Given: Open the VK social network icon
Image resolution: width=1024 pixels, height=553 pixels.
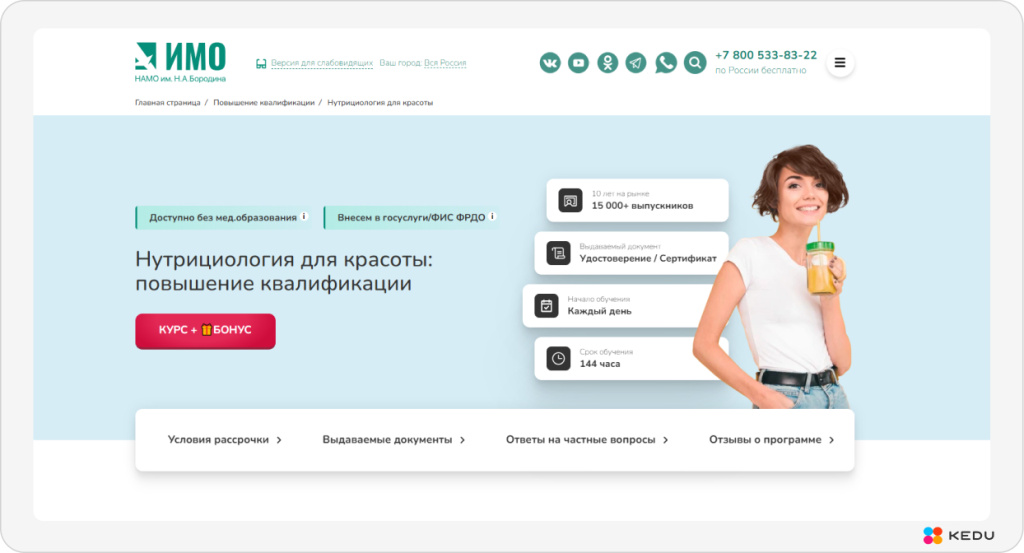Looking at the screenshot, I should coord(550,63).
